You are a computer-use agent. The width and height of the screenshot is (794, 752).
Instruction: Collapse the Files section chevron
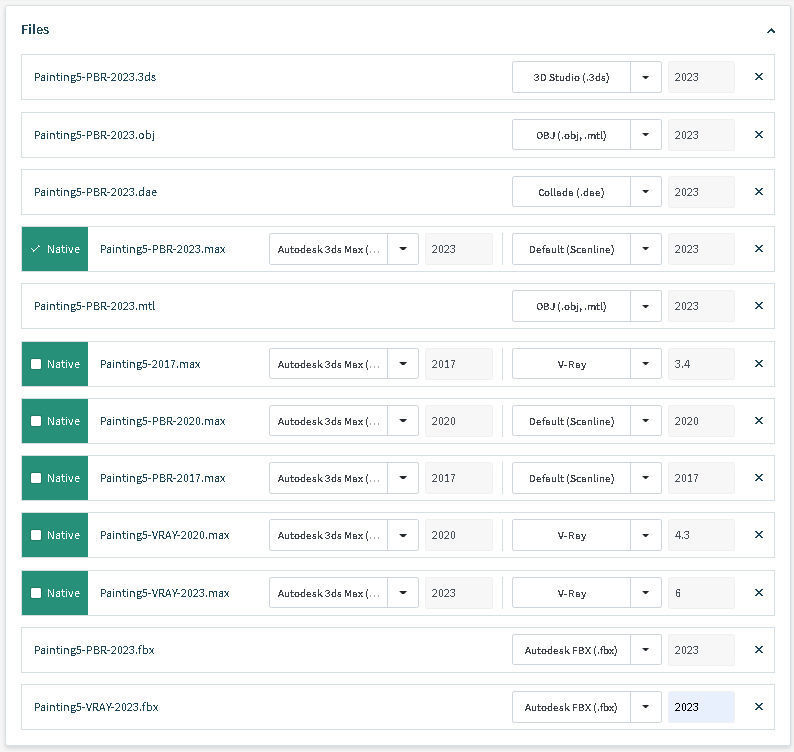(x=771, y=31)
